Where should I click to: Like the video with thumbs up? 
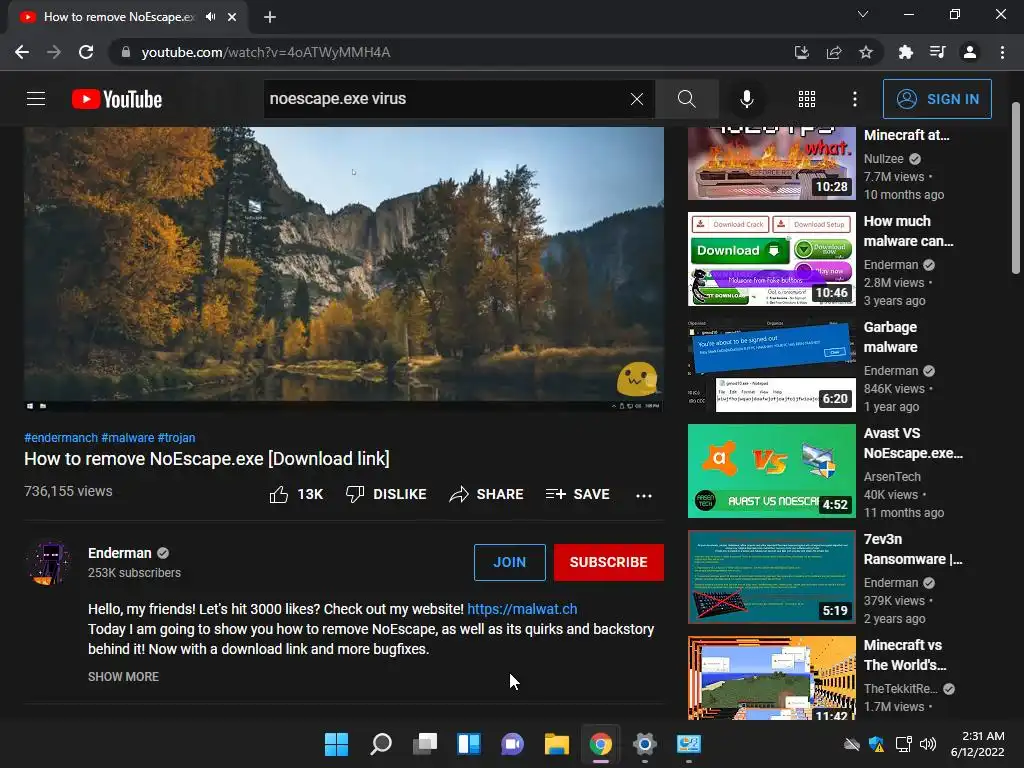pos(296,494)
